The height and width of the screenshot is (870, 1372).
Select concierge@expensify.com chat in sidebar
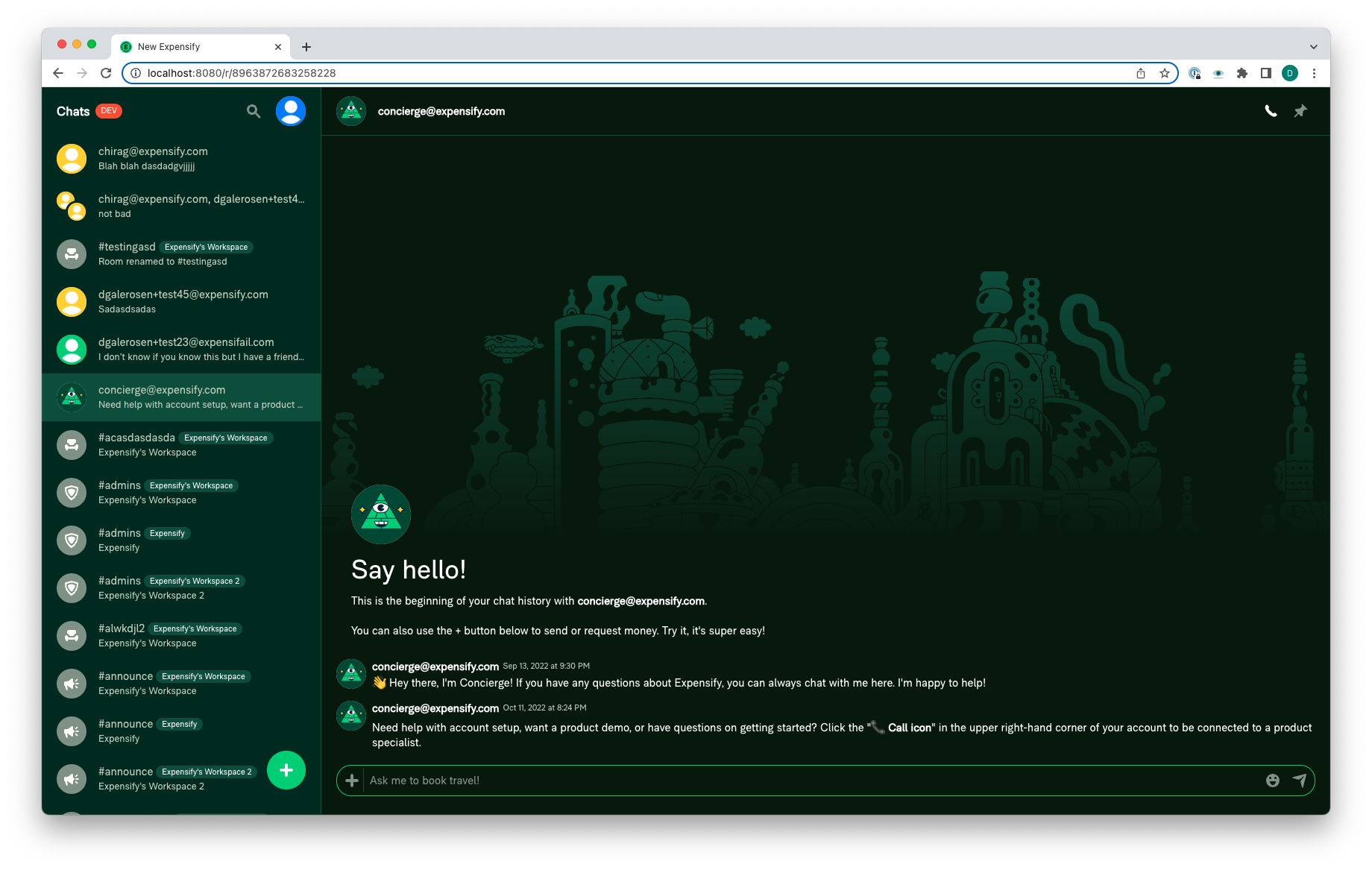pos(181,397)
